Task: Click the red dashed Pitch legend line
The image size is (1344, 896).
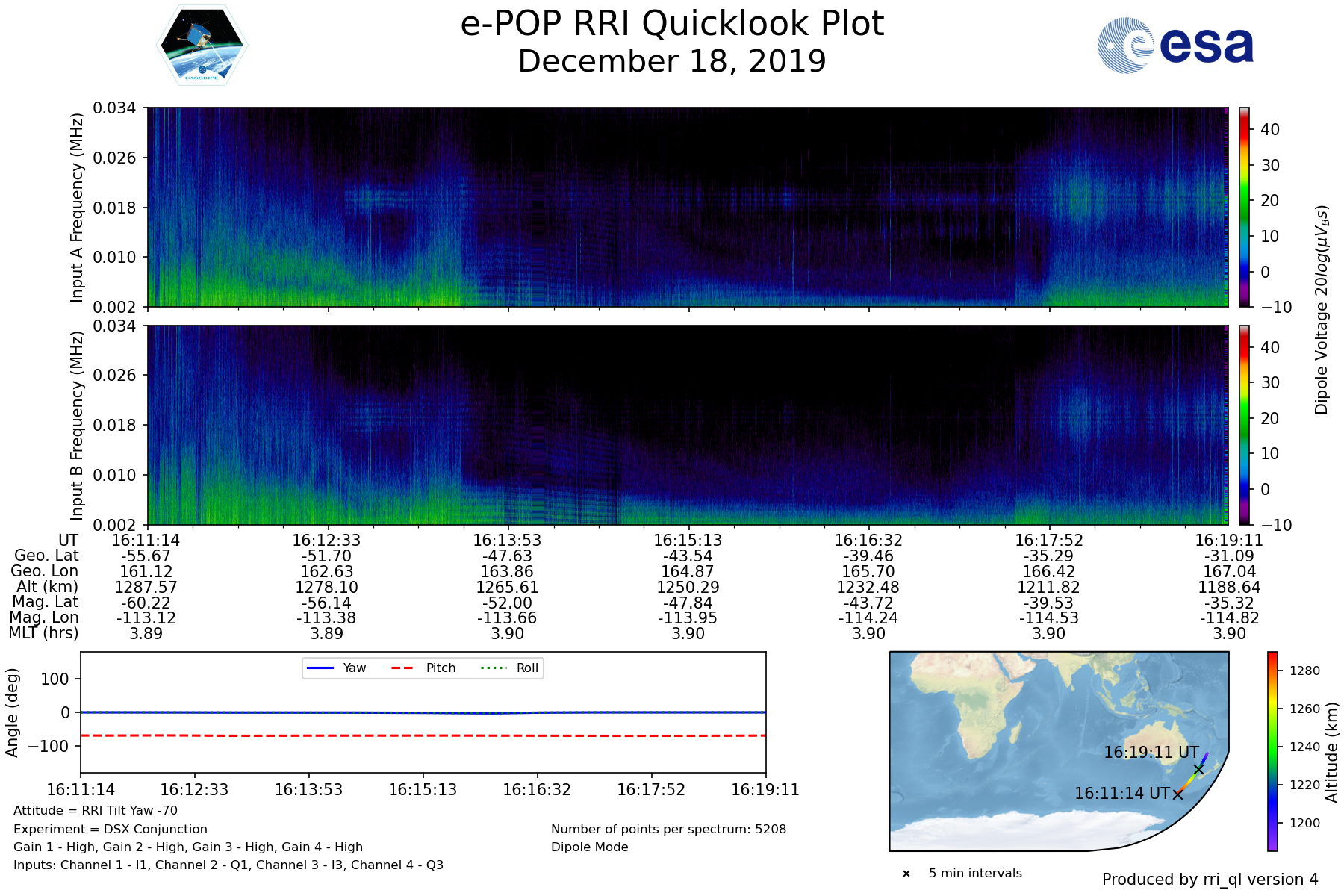Action: pos(402,668)
